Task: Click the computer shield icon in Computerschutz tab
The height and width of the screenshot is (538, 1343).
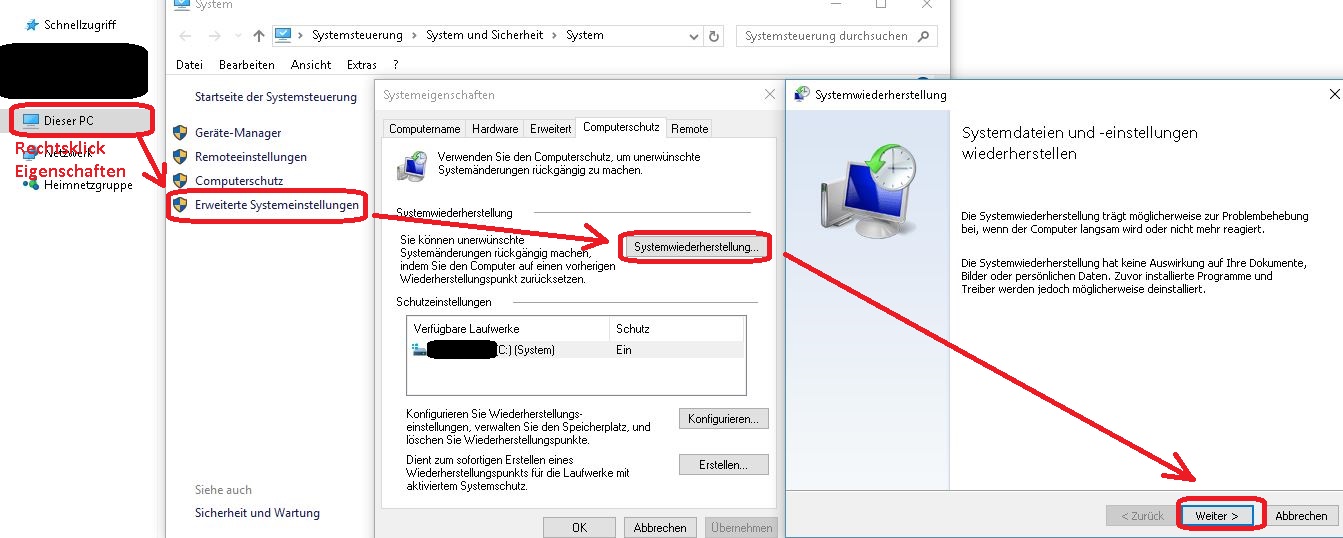Action: pyautogui.click(x=413, y=166)
